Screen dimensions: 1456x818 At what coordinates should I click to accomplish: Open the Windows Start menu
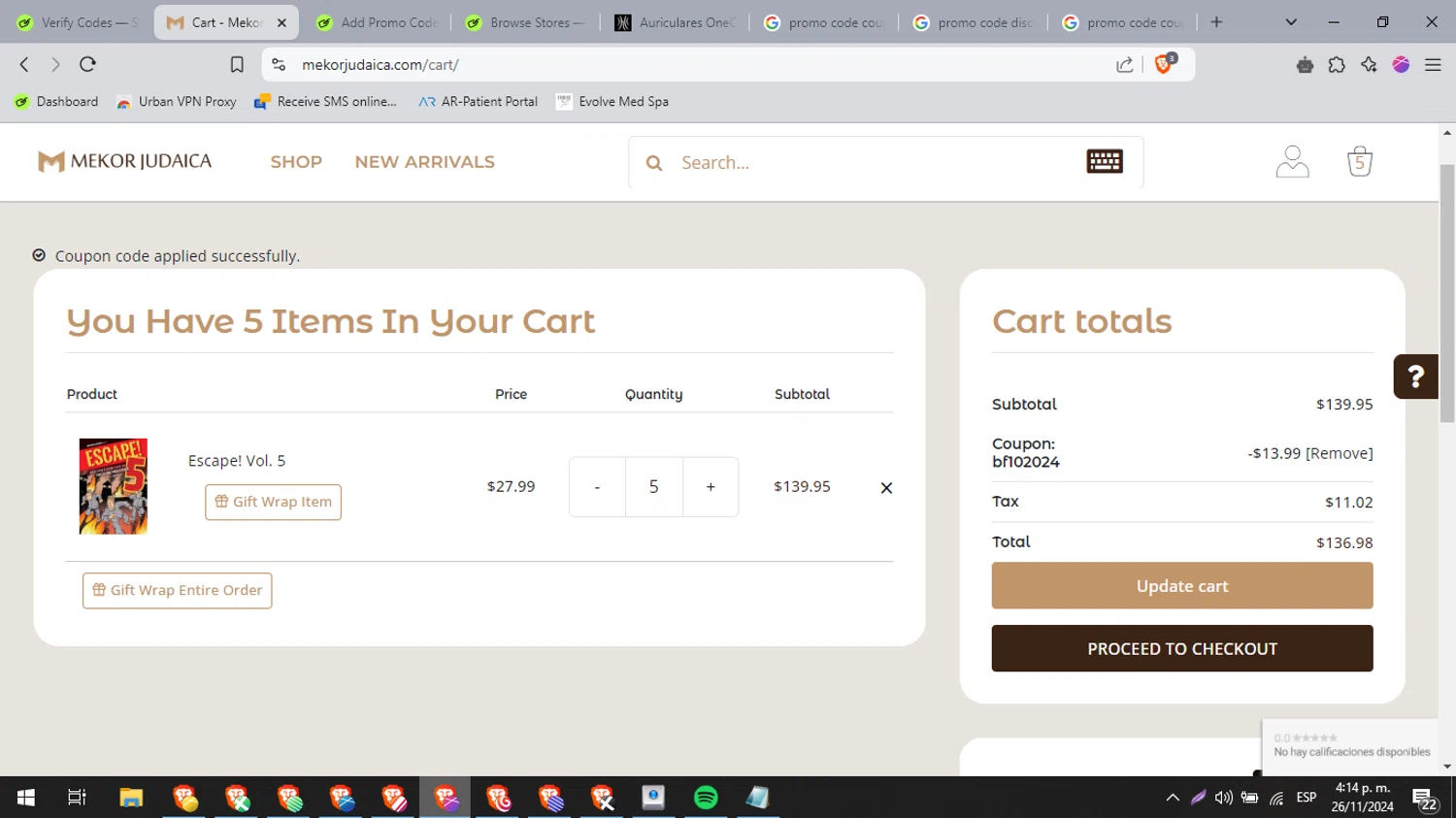[x=26, y=798]
